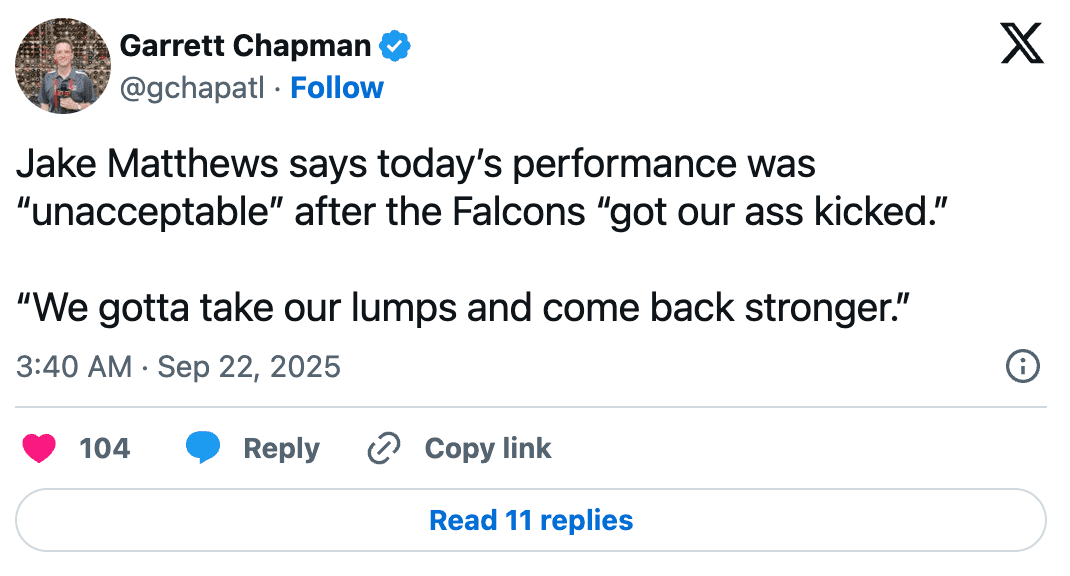Click the 104 likes count

pos(105,449)
